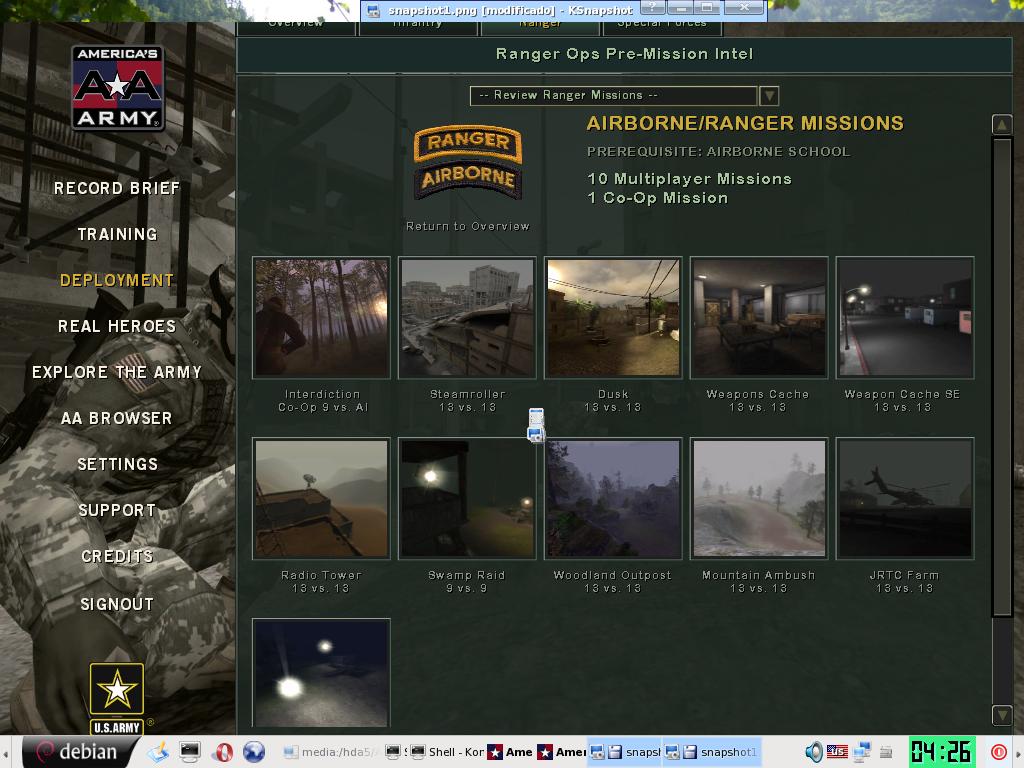1024x768 pixels.
Task: Click the 'Ranger Ops Pre-Mission Intel' header
Action: coord(624,54)
